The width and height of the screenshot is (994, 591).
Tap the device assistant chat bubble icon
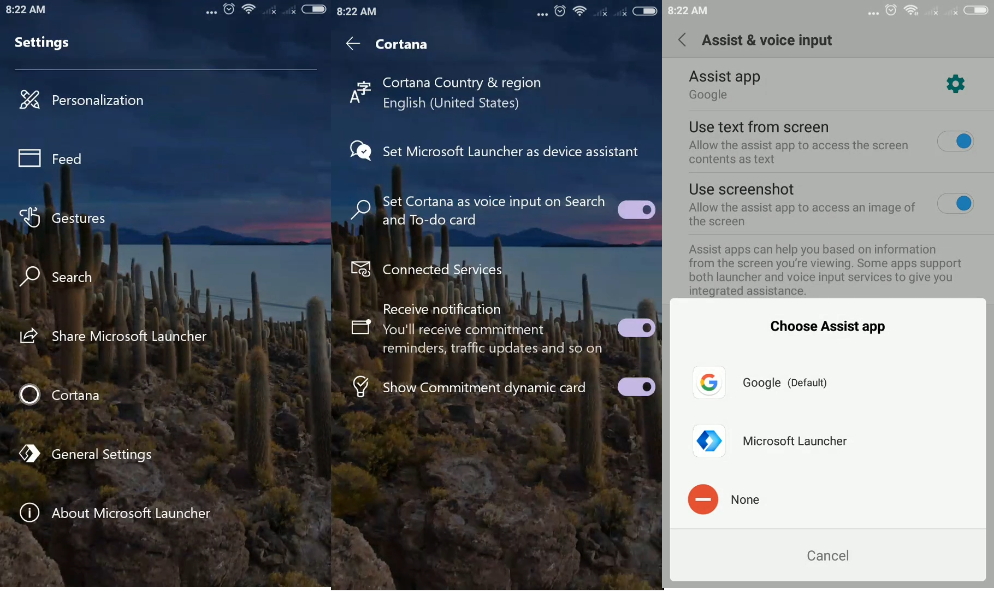point(360,151)
